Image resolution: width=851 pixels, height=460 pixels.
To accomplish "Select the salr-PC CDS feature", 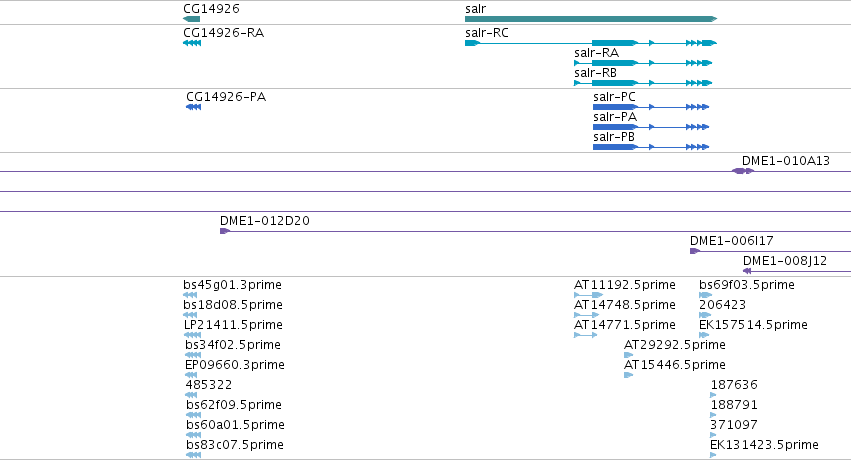I will [x=651, y=107].
